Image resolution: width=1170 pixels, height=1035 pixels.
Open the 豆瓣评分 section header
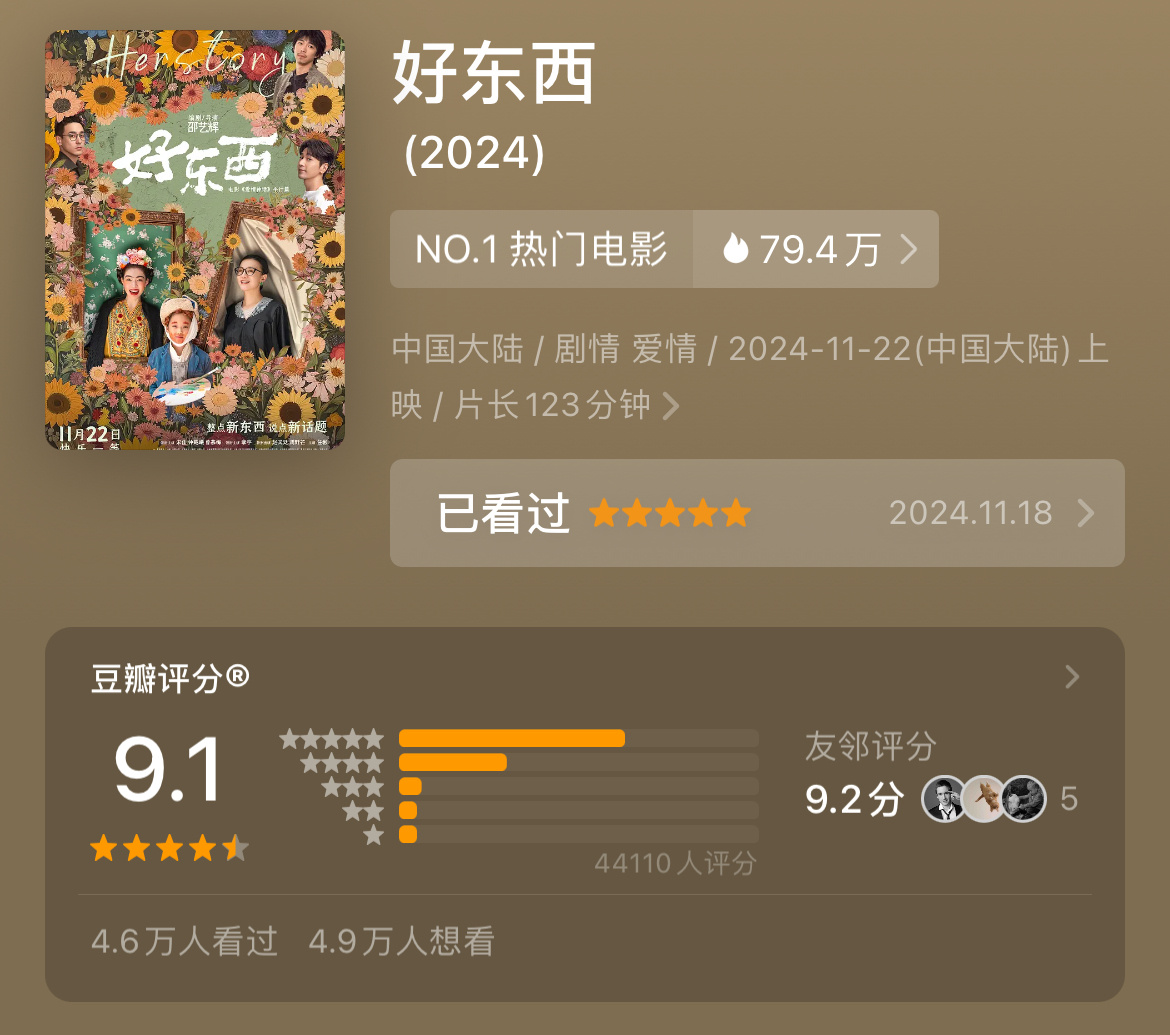(170, 678)
